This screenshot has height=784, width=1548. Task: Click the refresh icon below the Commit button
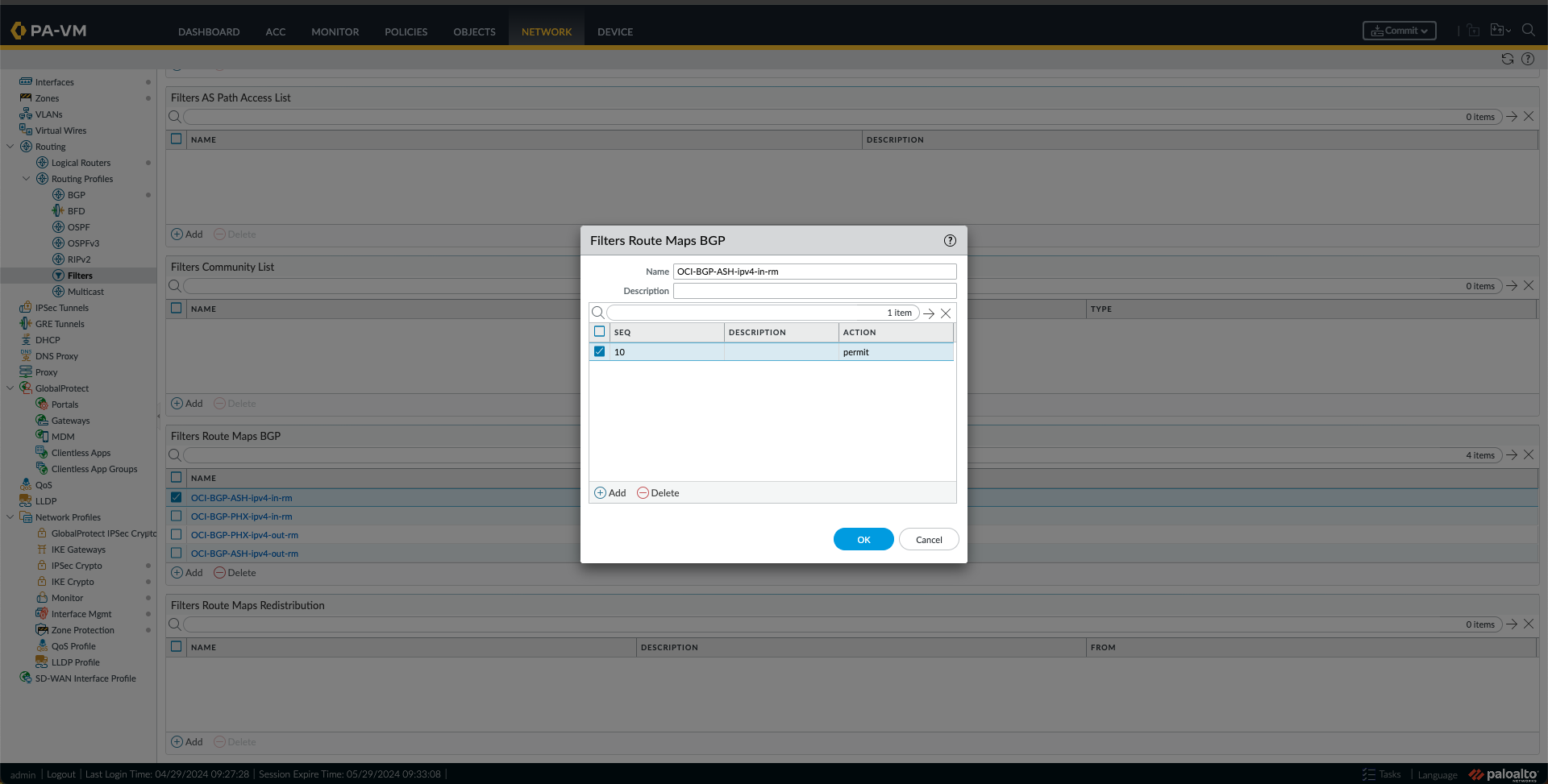click(x=1507, y=59)
